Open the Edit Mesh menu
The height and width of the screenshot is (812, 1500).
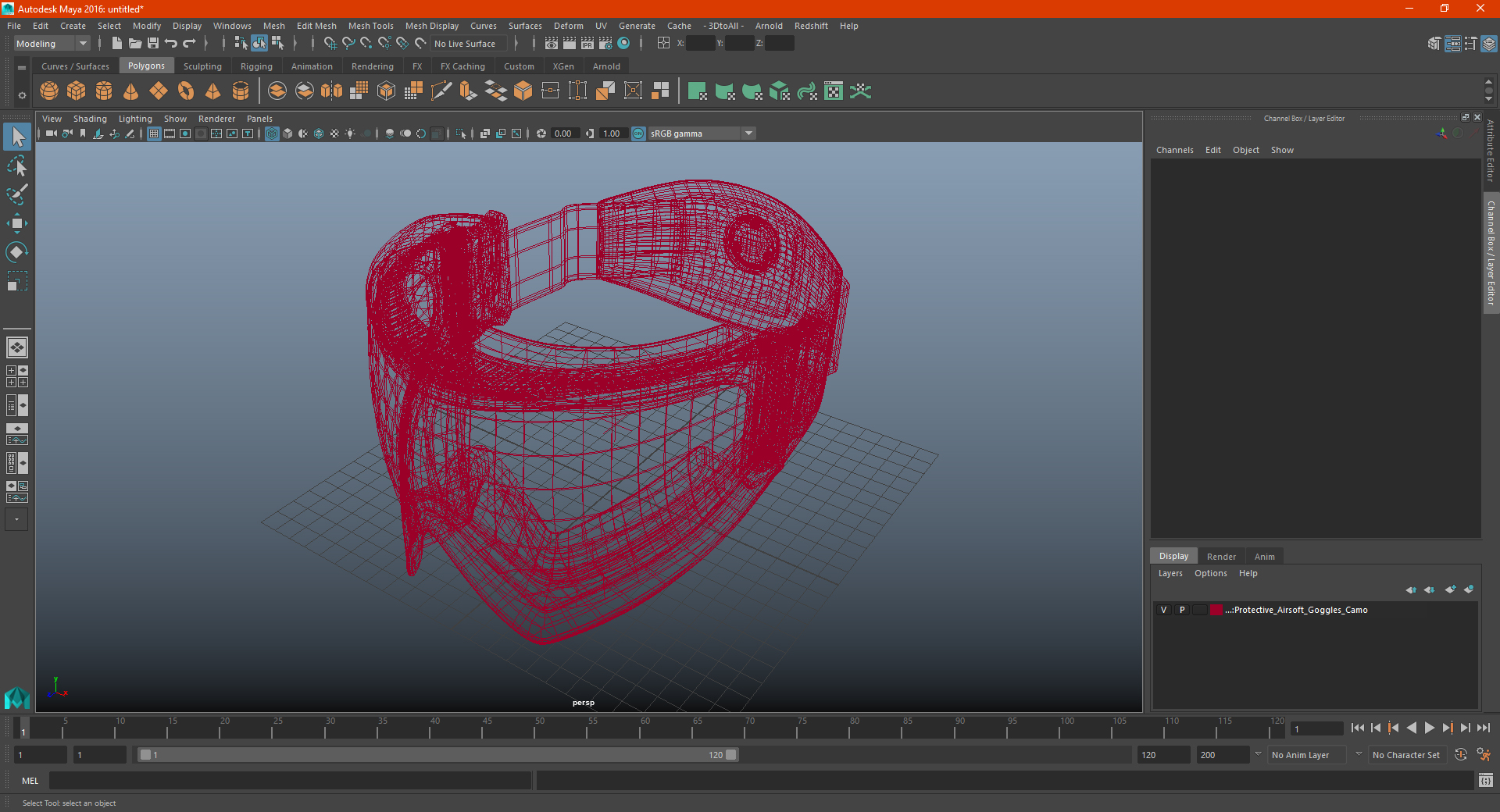[316, 26]
